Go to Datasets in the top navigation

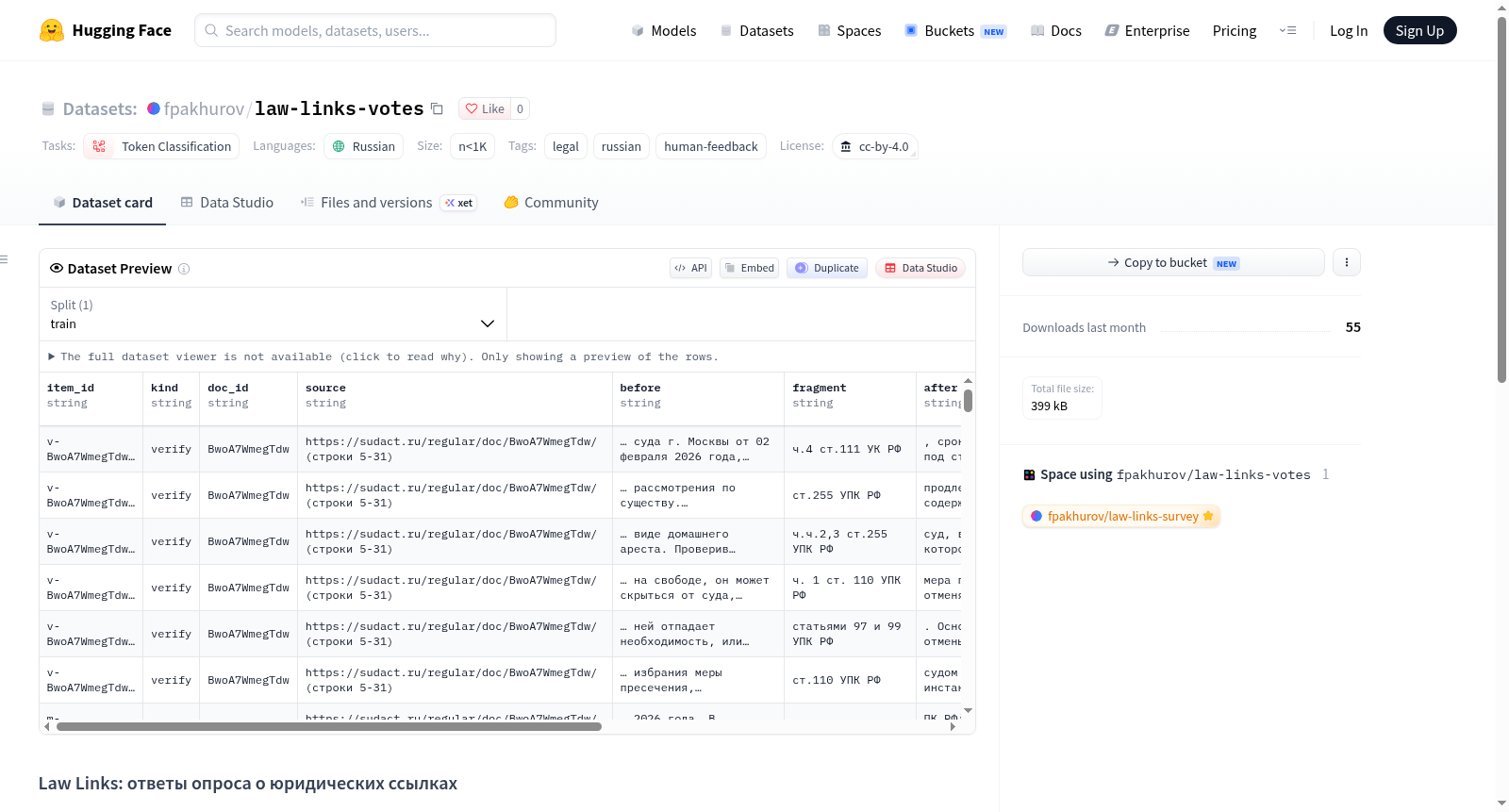click(756, 30)
